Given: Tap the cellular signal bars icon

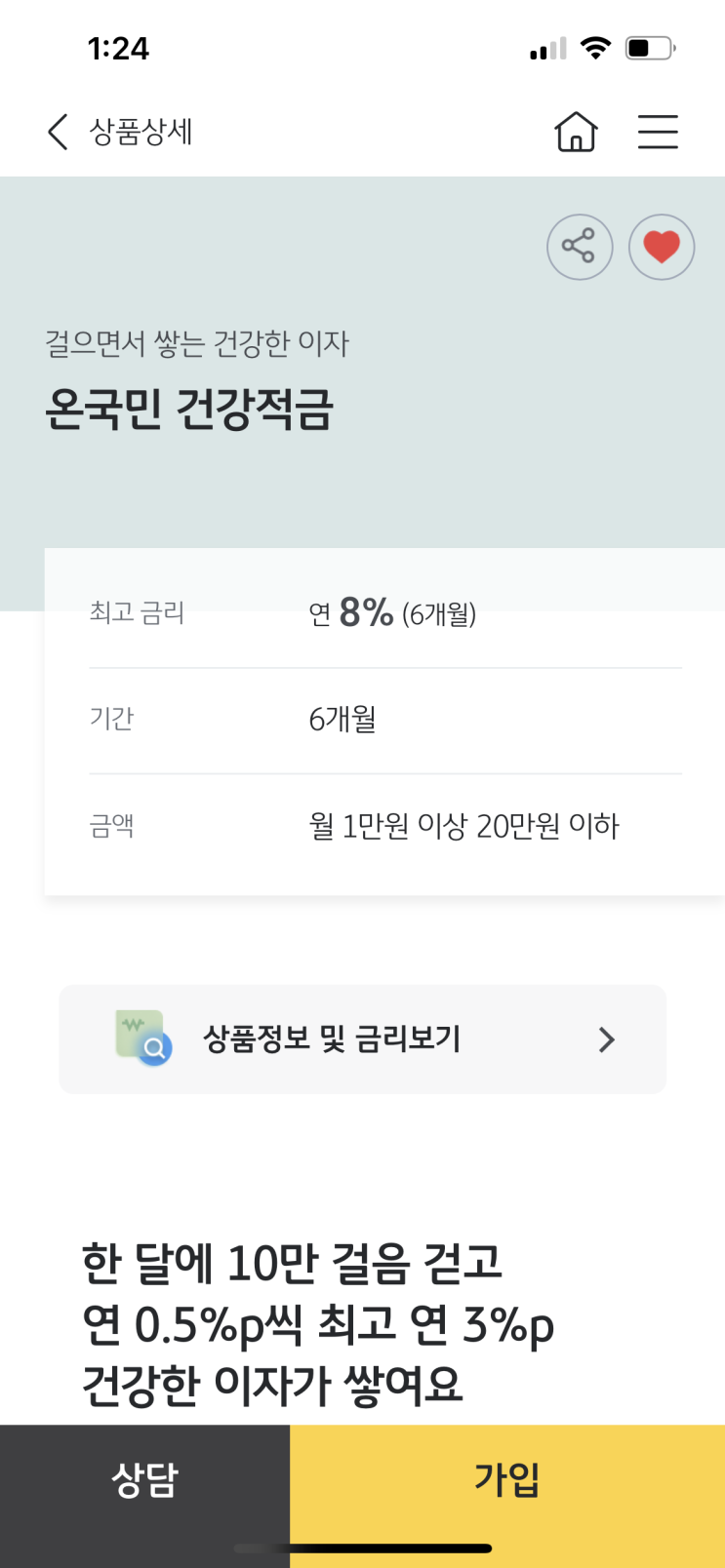Looking at the screenshot, I should (547, 49).
